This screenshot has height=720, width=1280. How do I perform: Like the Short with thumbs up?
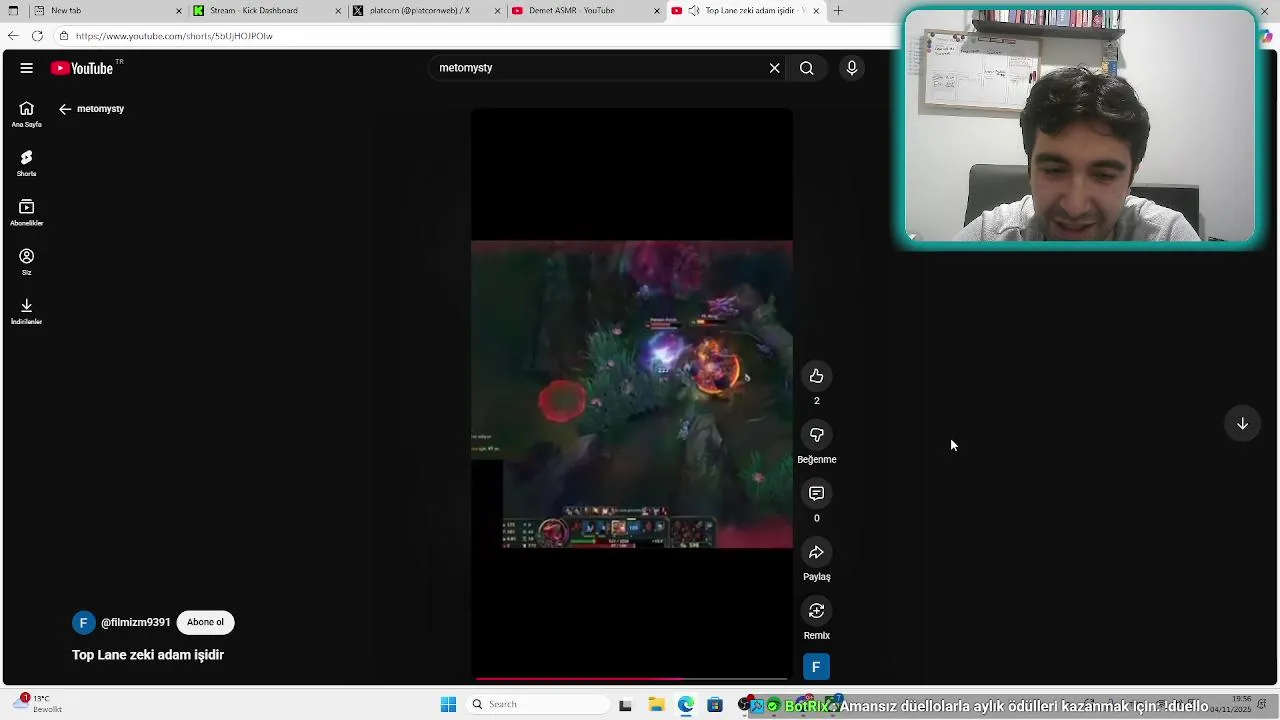[x=817, y=376]
